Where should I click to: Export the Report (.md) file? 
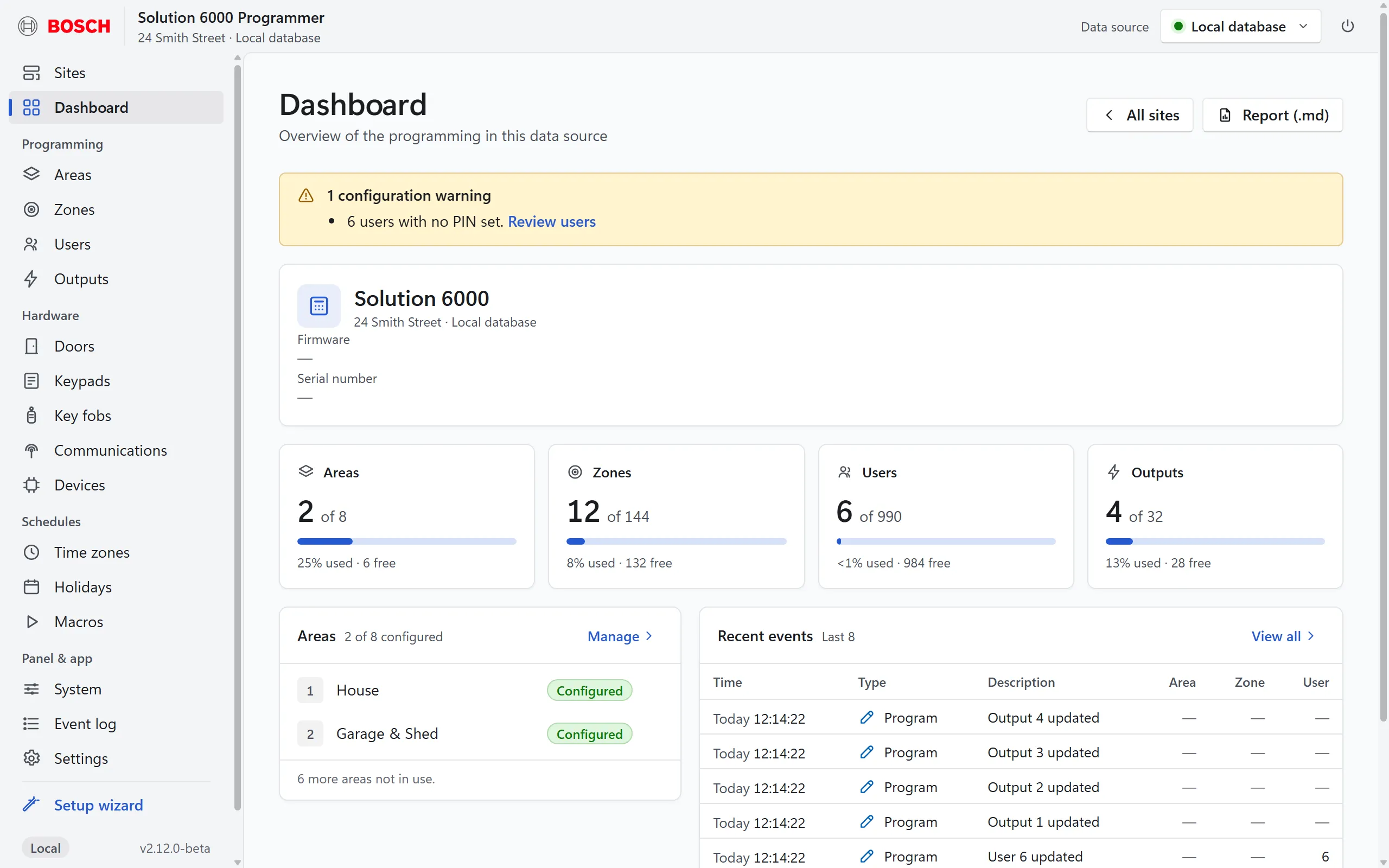pos(1272,115)
